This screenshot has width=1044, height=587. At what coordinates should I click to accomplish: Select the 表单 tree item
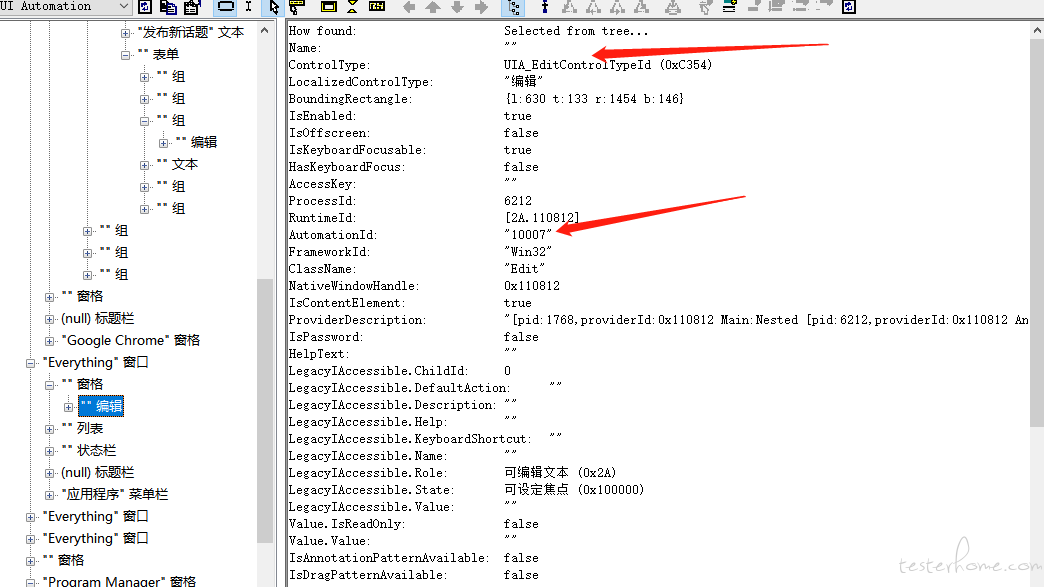click(x=158, y=54)
